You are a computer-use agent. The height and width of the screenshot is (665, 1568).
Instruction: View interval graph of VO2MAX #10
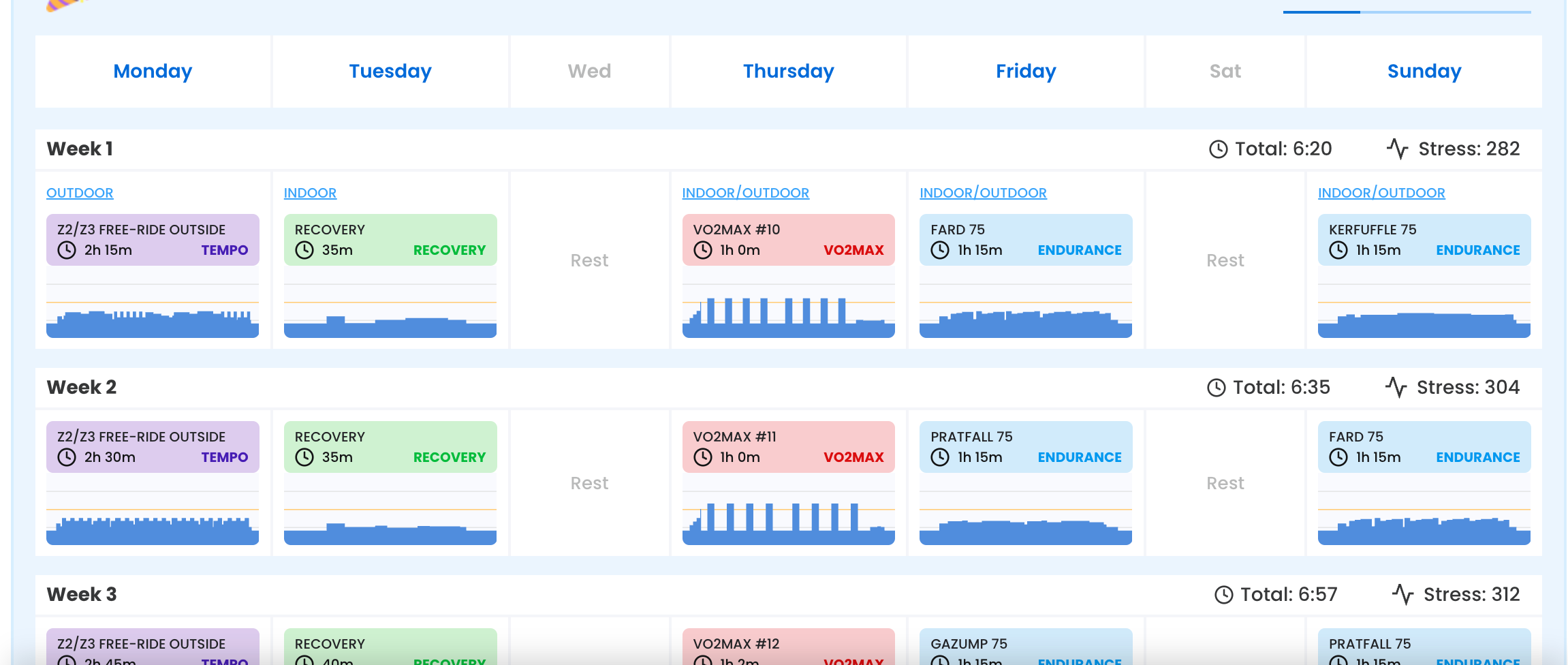point(789,302)
